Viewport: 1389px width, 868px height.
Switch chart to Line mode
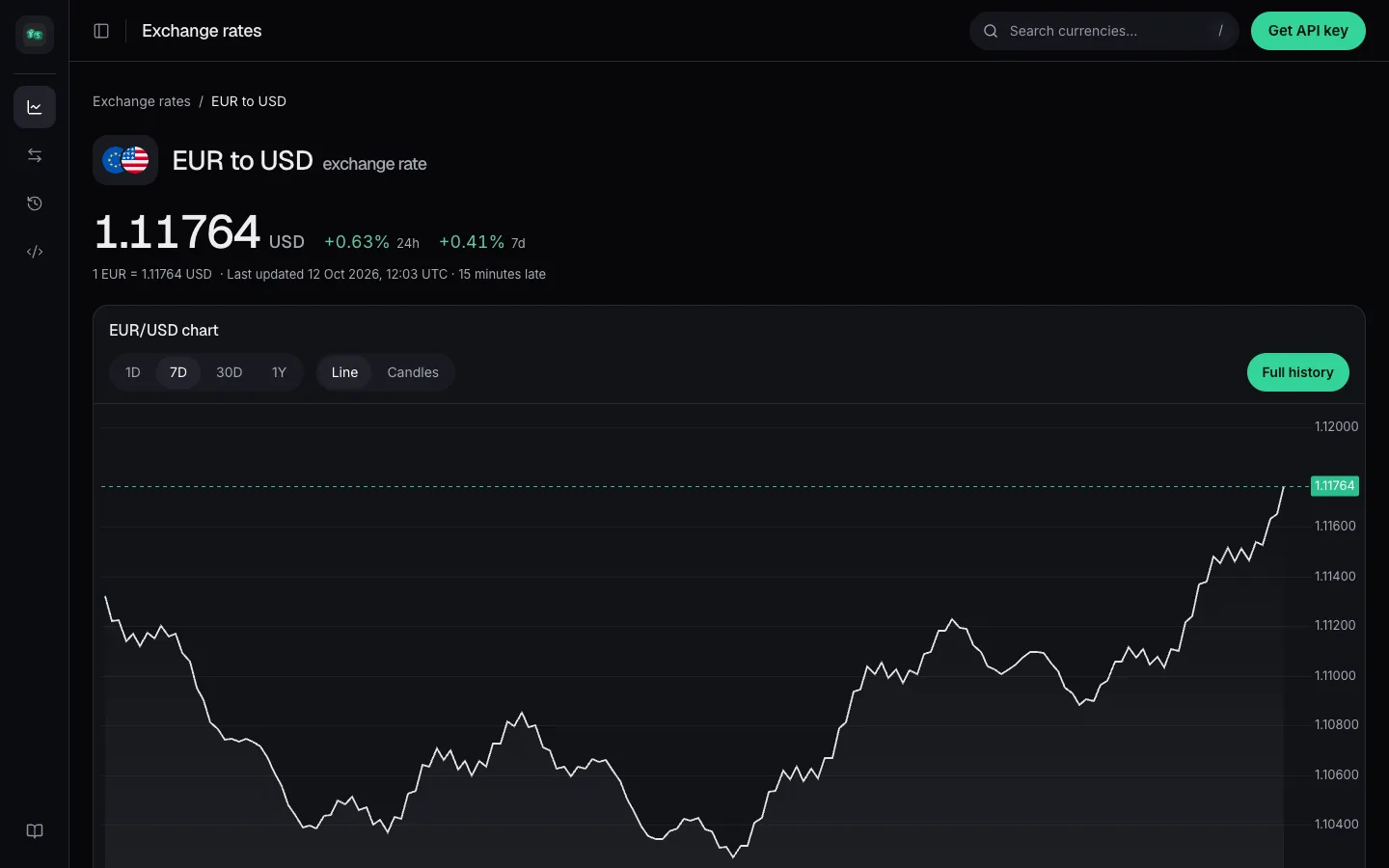tap(344, 372)
